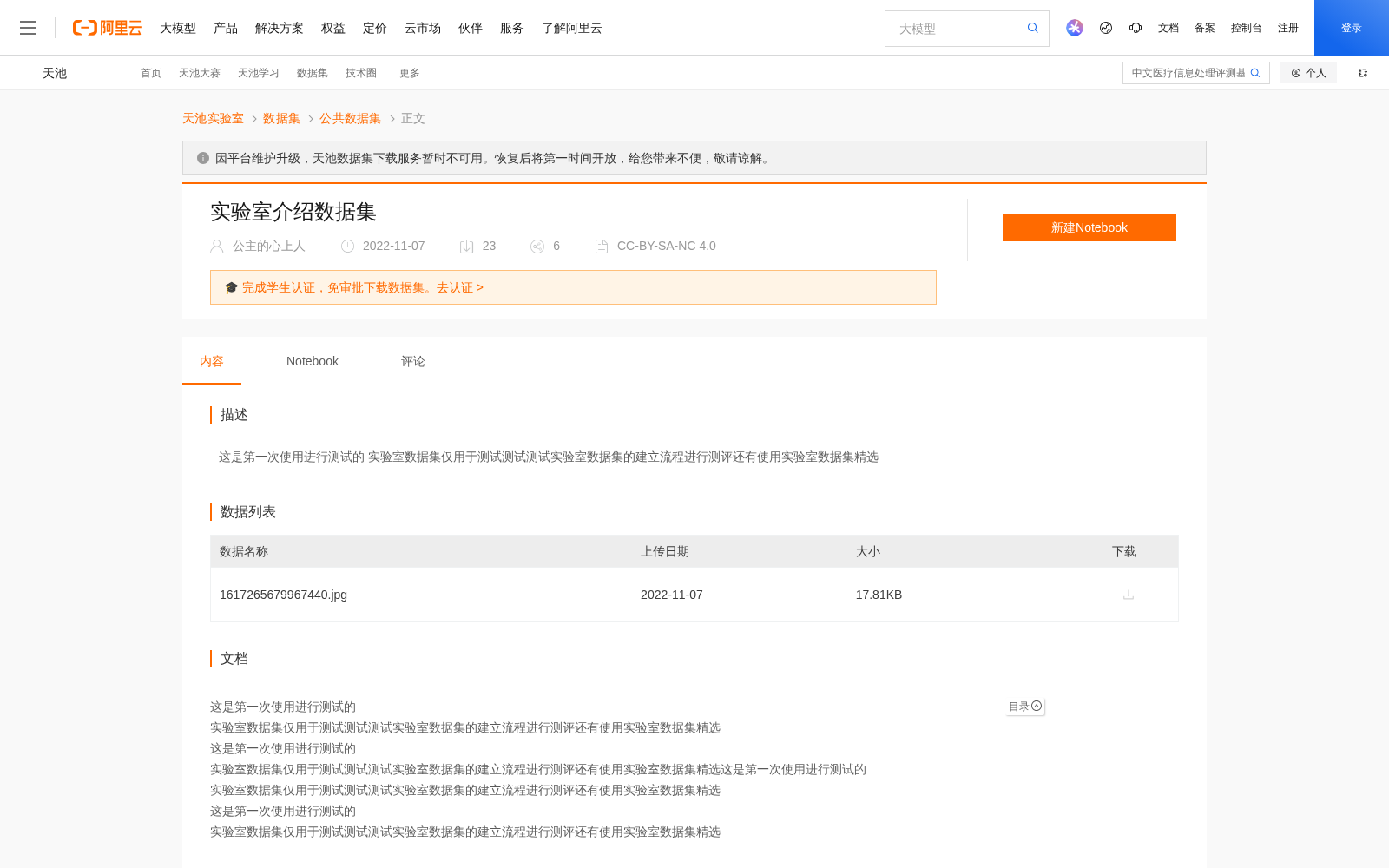The width and height of the screenshot is (1389, 868).
Task: Click the download count icon beside 23
Action: [466, 247]
